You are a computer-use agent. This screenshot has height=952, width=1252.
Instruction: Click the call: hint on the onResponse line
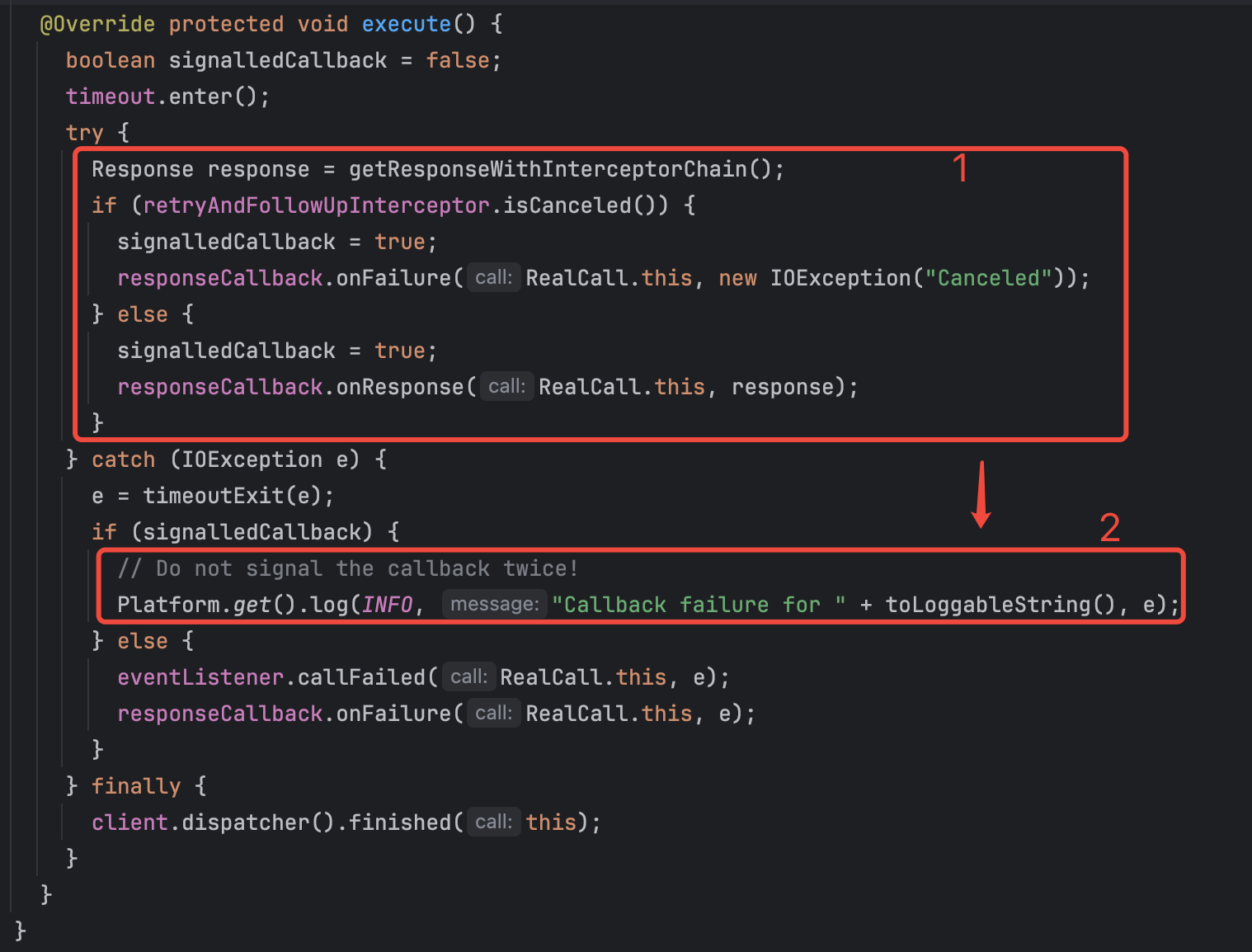click(506, 387)
